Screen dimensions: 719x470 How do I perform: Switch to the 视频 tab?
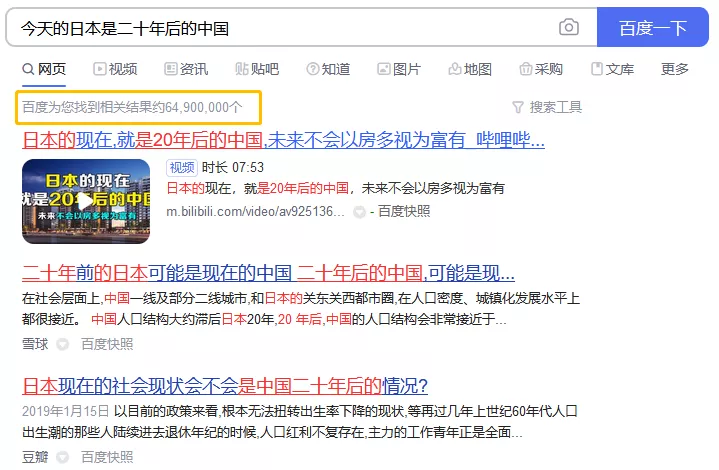(x=115, y=69)
